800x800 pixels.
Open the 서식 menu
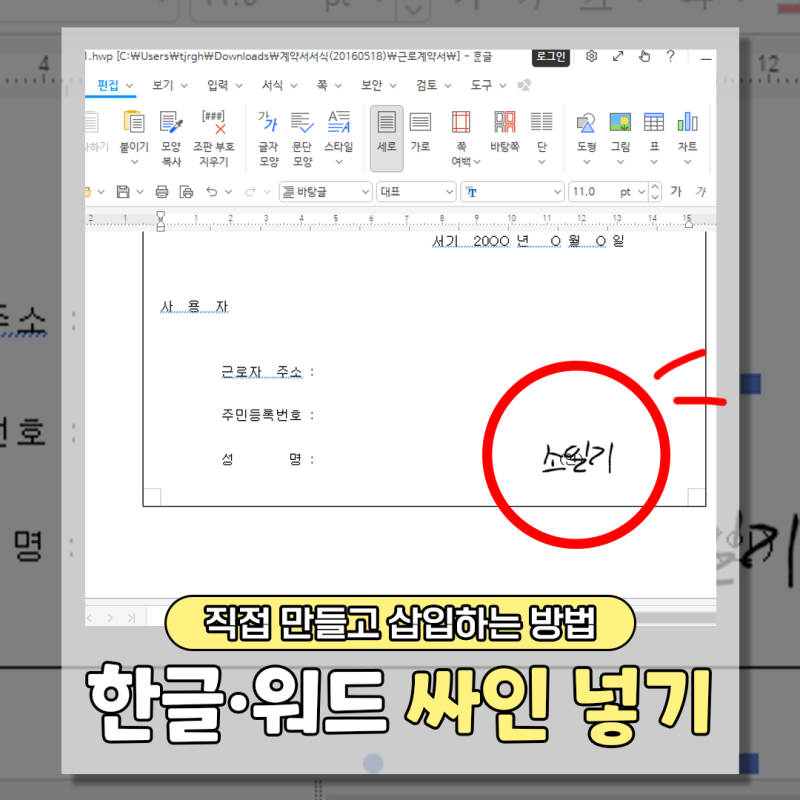point(279,85)
